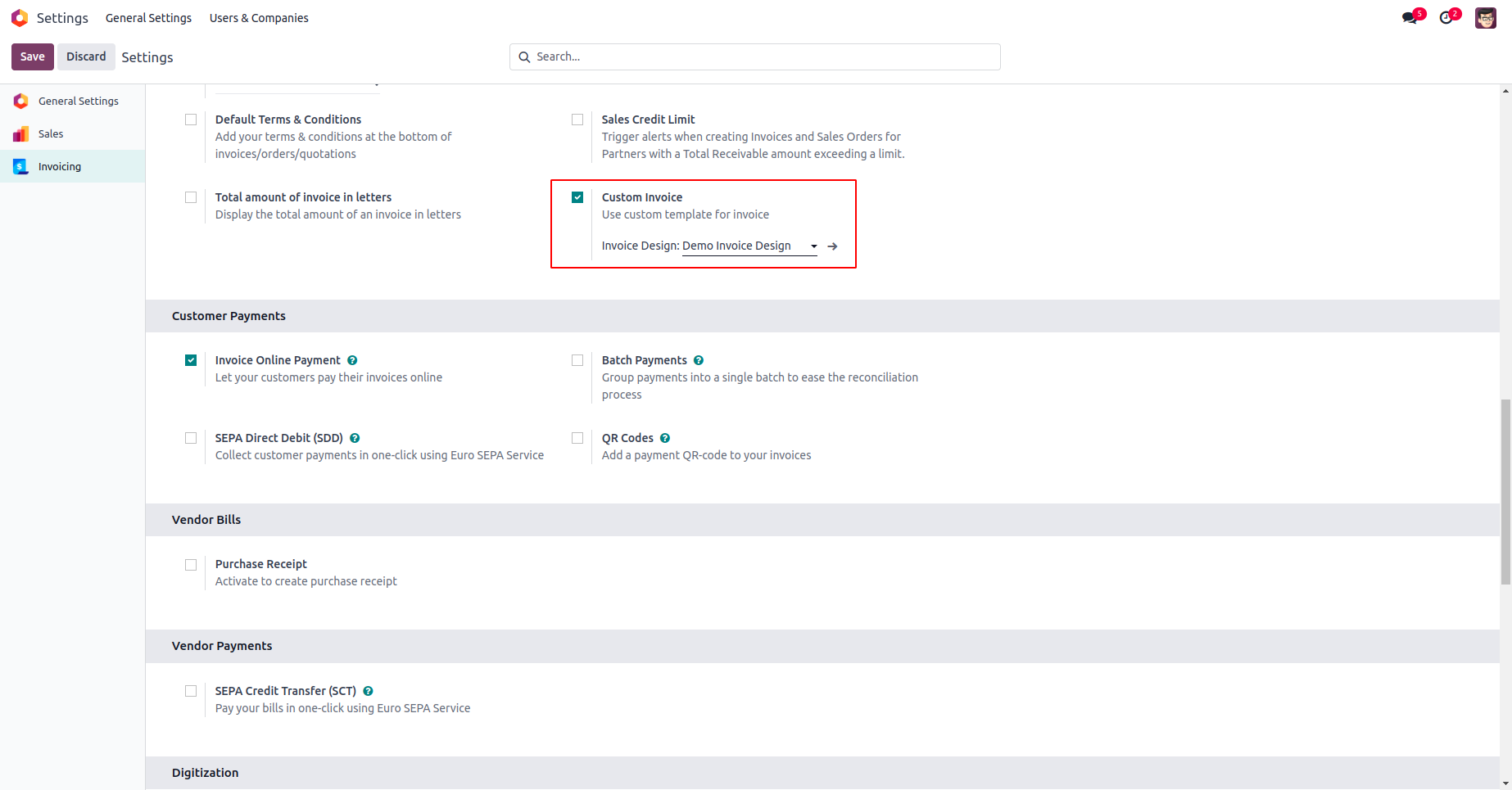1512x790 pixels.
Task: Enable the Sales Credit Limit checkbox
Action: (x=577, y=120)
